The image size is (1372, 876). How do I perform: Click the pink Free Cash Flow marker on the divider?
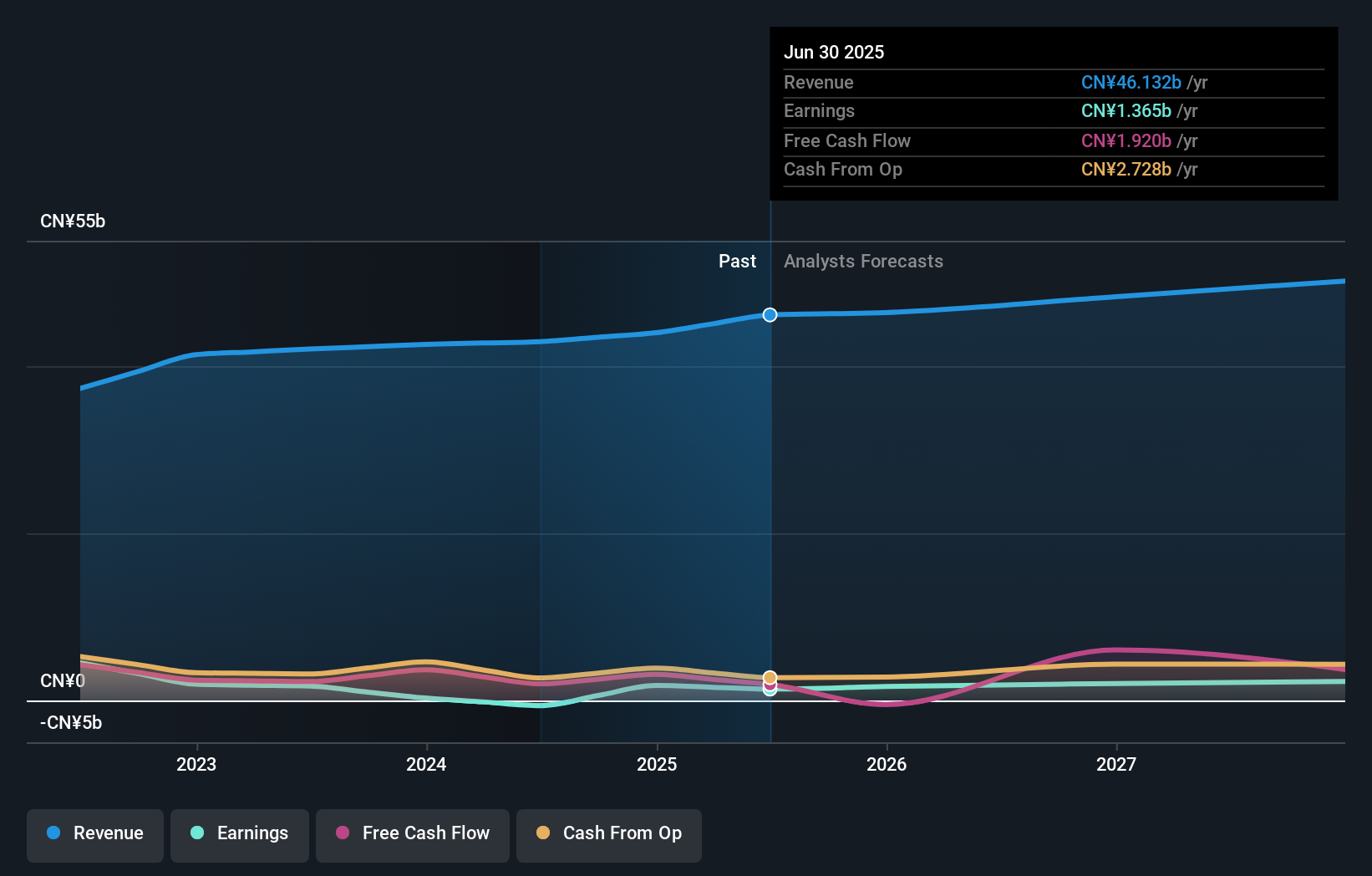click(770, 687)
